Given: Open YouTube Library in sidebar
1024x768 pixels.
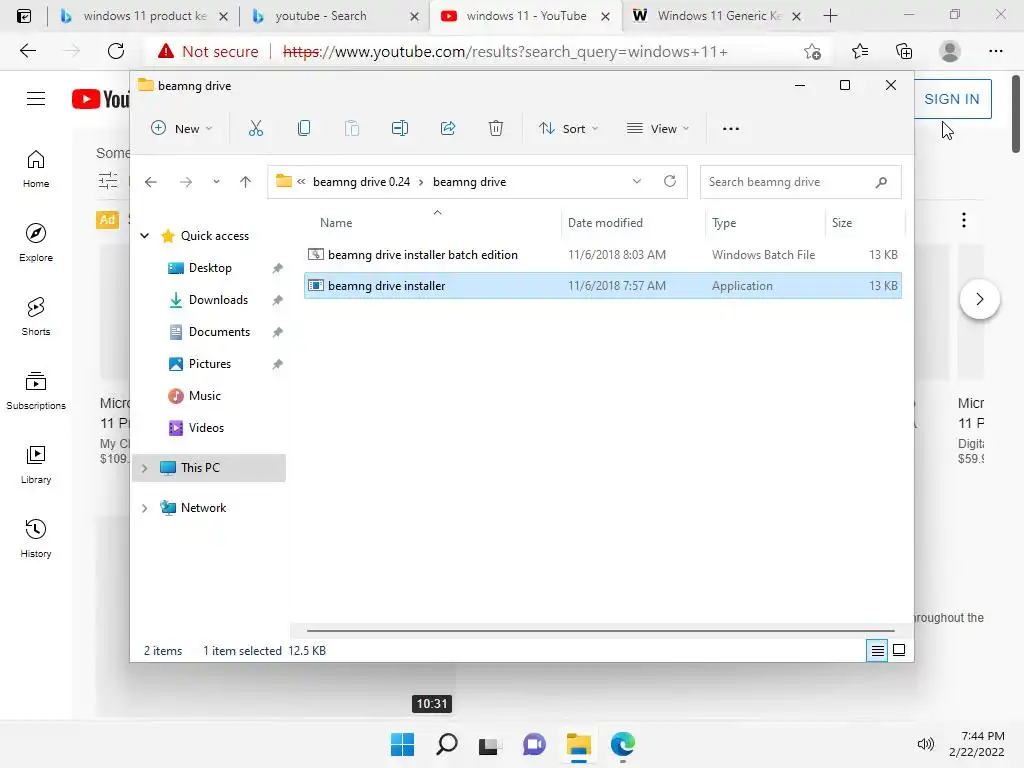Looking at the screenshot, I should pyautogui.click(x=36, y=464).
